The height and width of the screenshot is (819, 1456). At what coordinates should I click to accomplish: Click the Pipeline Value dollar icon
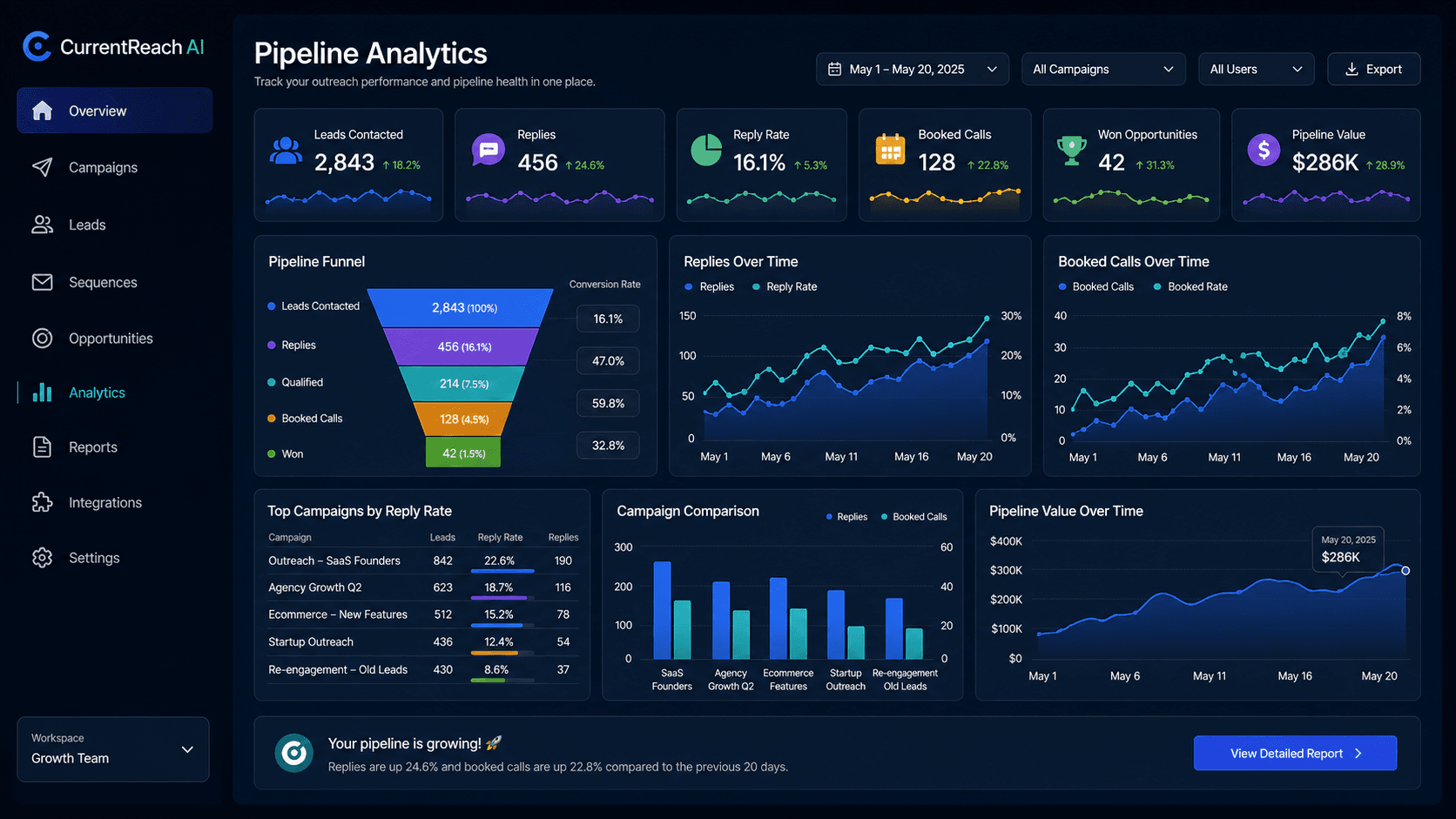tap(1264, 150)
